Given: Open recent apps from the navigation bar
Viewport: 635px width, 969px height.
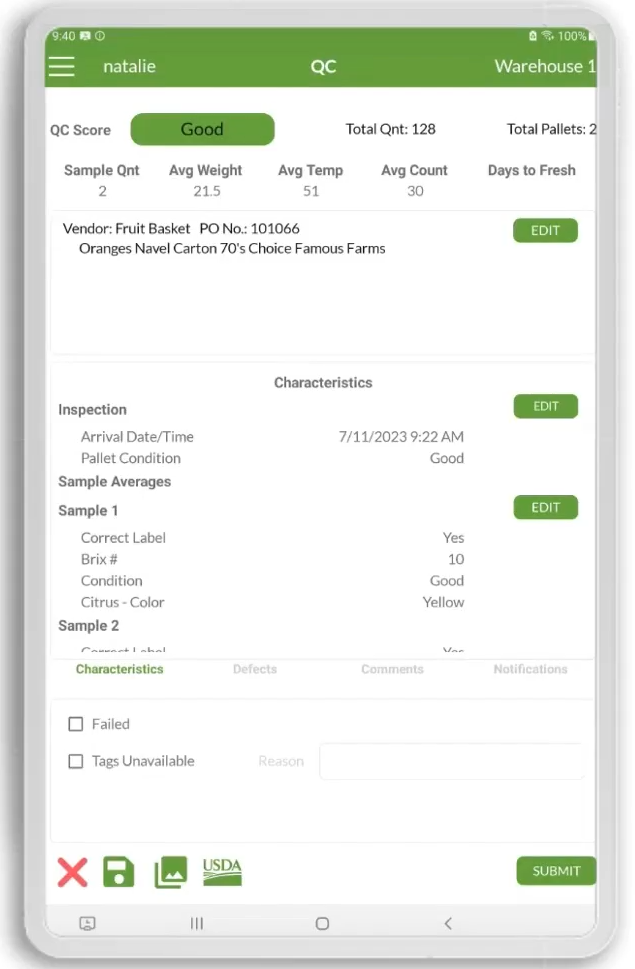Looking at the screenshot, I should [x=196, y=923].
